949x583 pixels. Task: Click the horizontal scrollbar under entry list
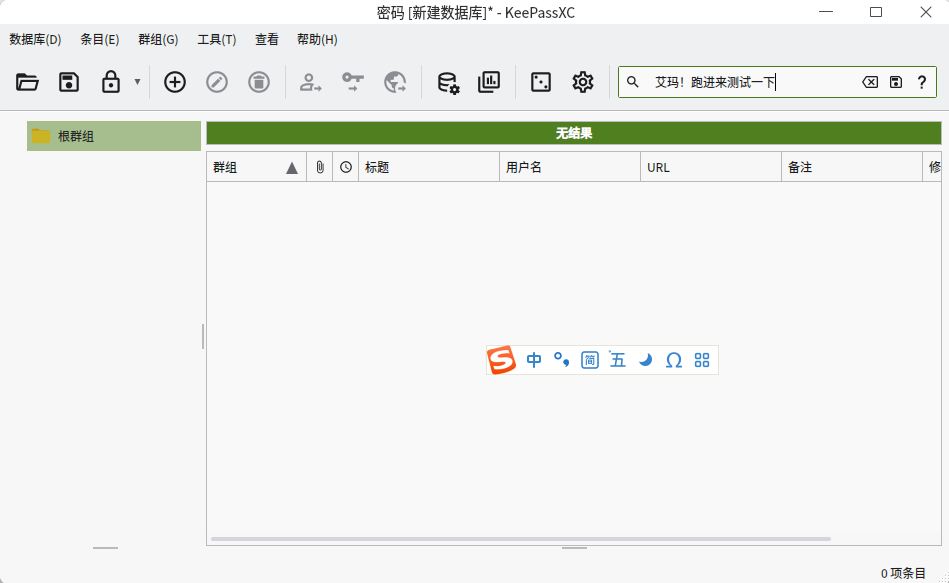coord(520,539)
